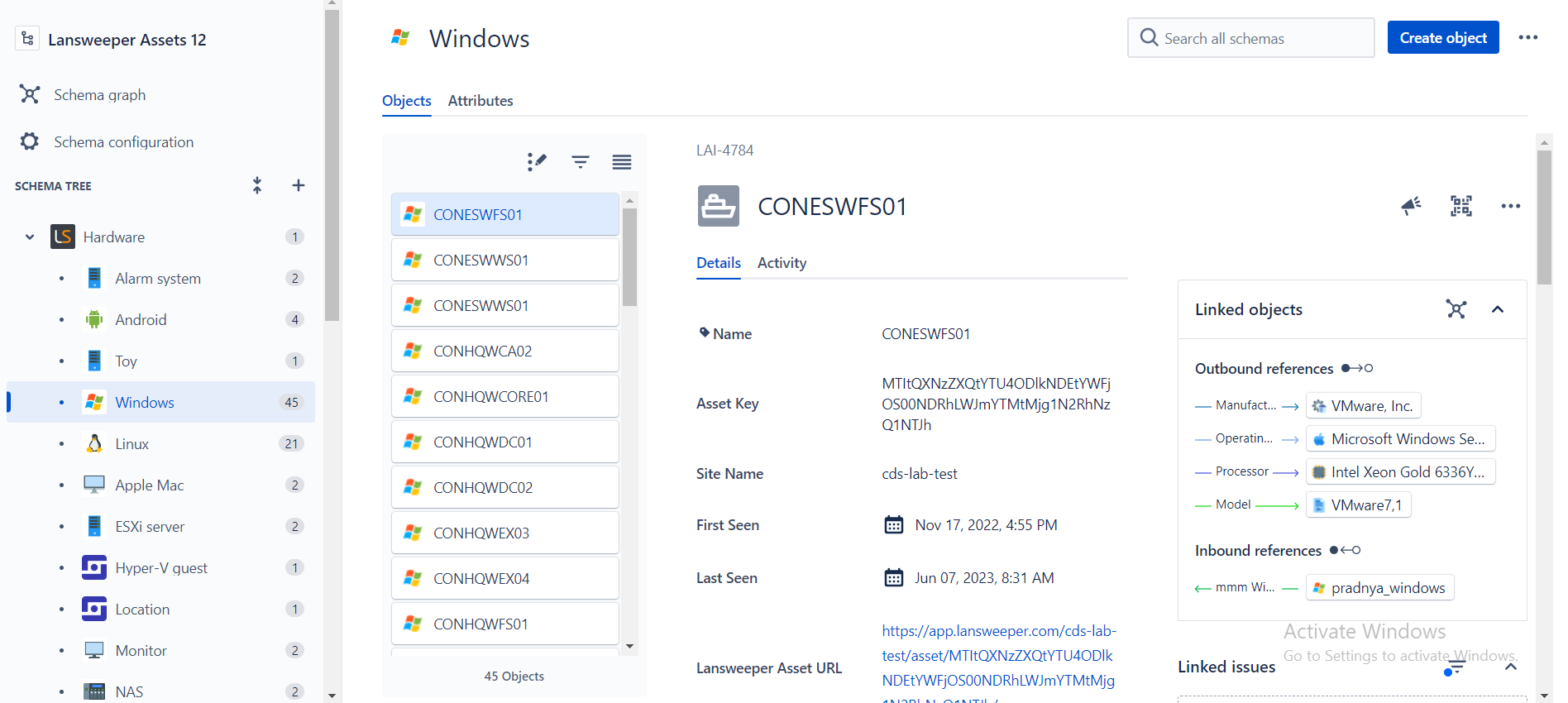This screenshot has width=1568, height=703.
Task: Switch to list view icon
Action: [x=622, y=161]
